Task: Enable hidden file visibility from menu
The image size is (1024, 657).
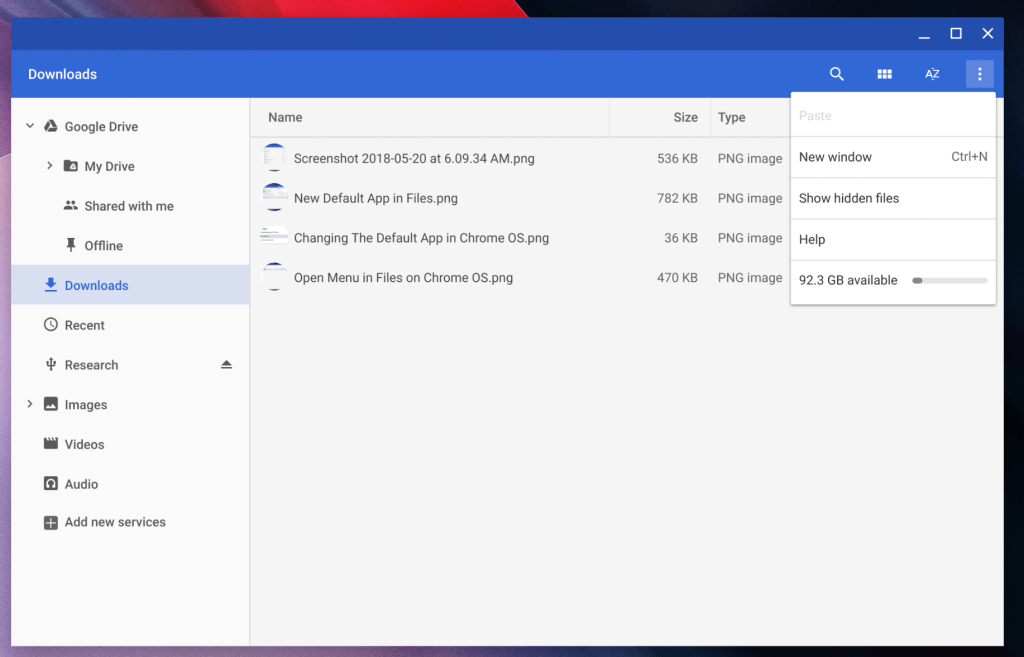Action: pyautogui.click(x=848, y=198)
